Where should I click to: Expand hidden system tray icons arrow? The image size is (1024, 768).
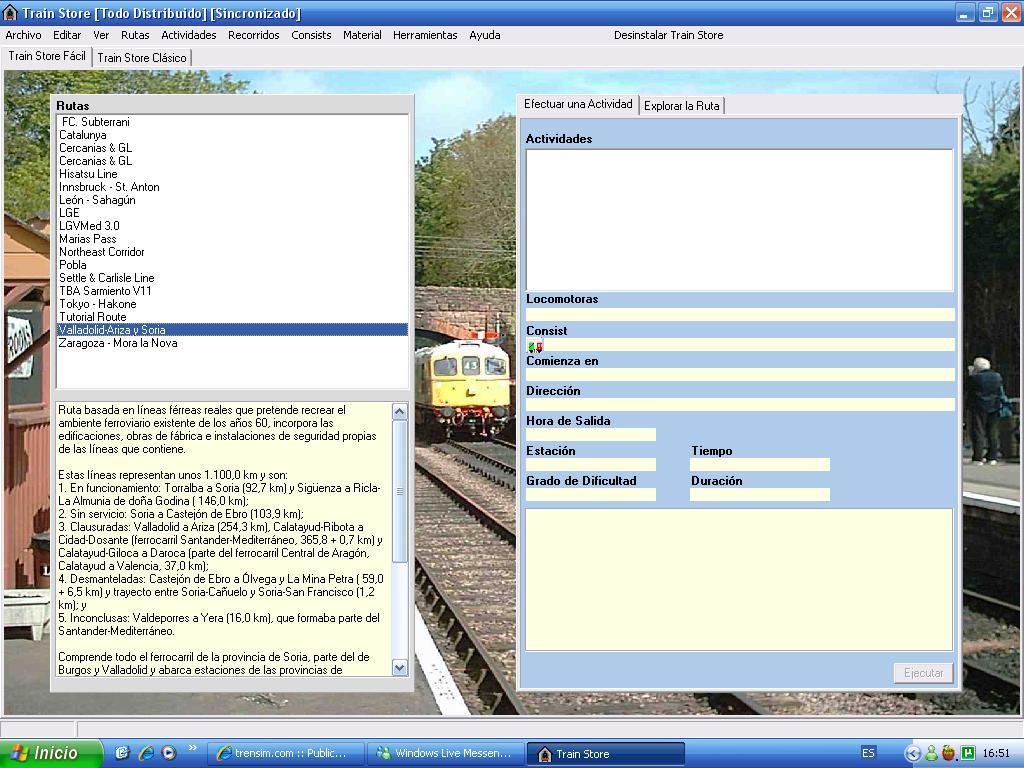point(912,754)
